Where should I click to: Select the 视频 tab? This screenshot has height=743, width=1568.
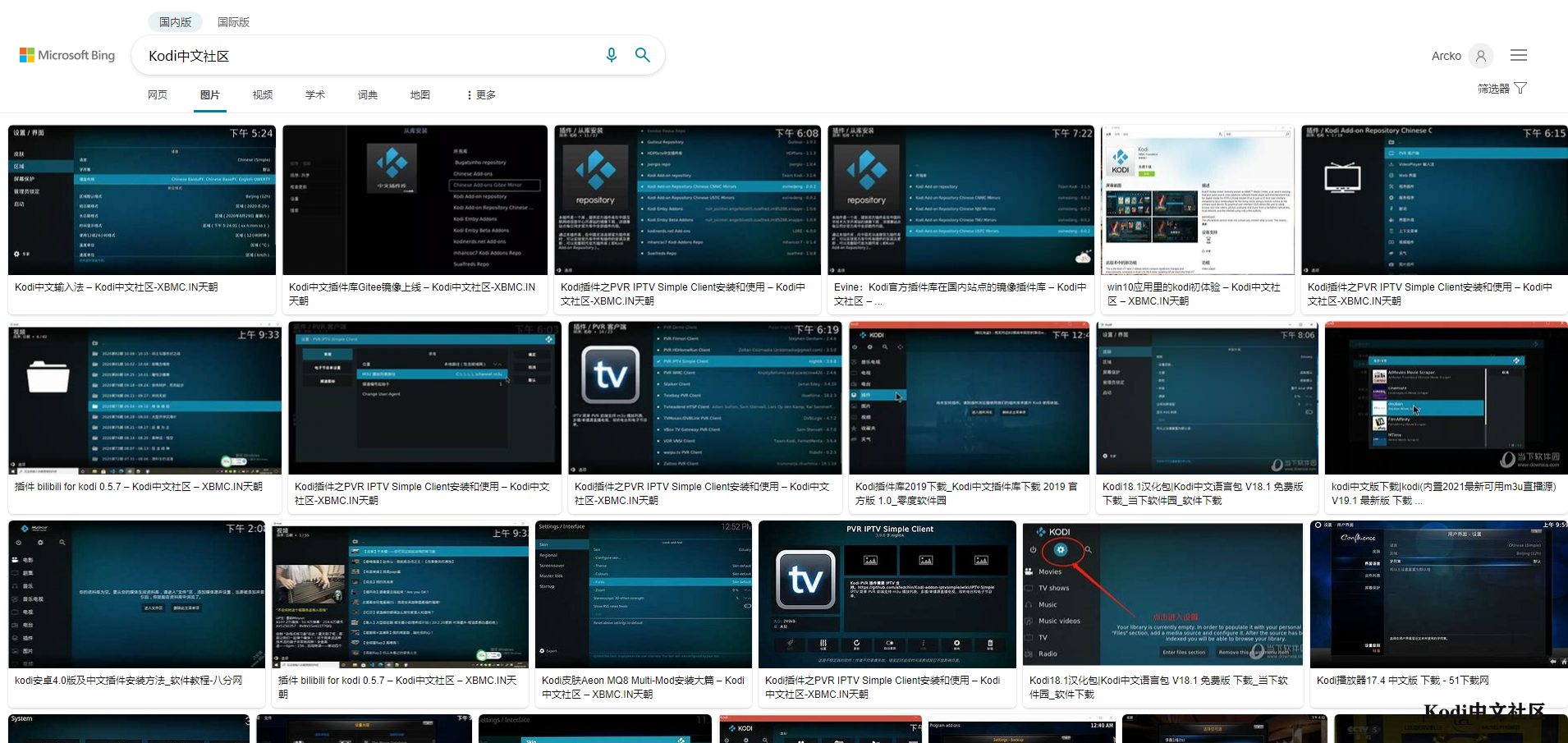(263, 95)
